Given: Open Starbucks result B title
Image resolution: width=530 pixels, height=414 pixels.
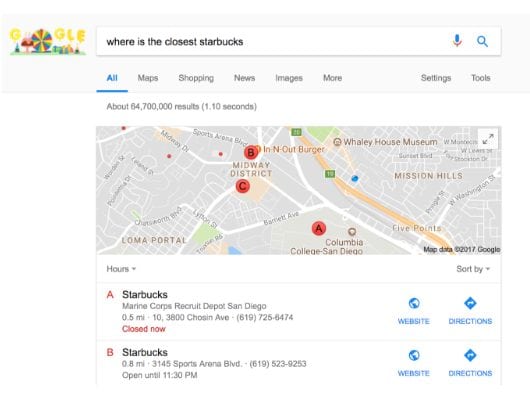Looking at the screenshot, I should (x=145, y=352).
